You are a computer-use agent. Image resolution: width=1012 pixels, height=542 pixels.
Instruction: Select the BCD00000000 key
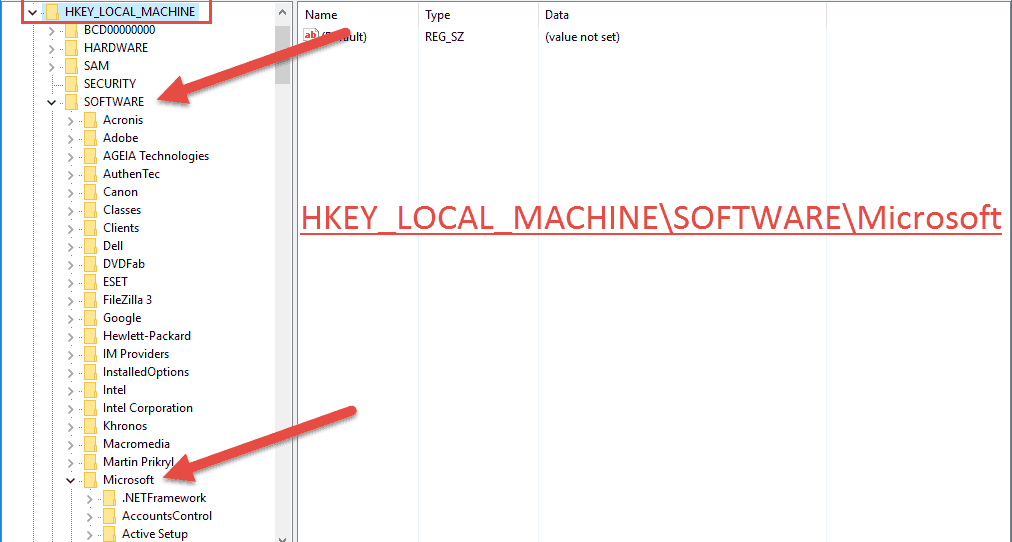[x=119, y=30]
